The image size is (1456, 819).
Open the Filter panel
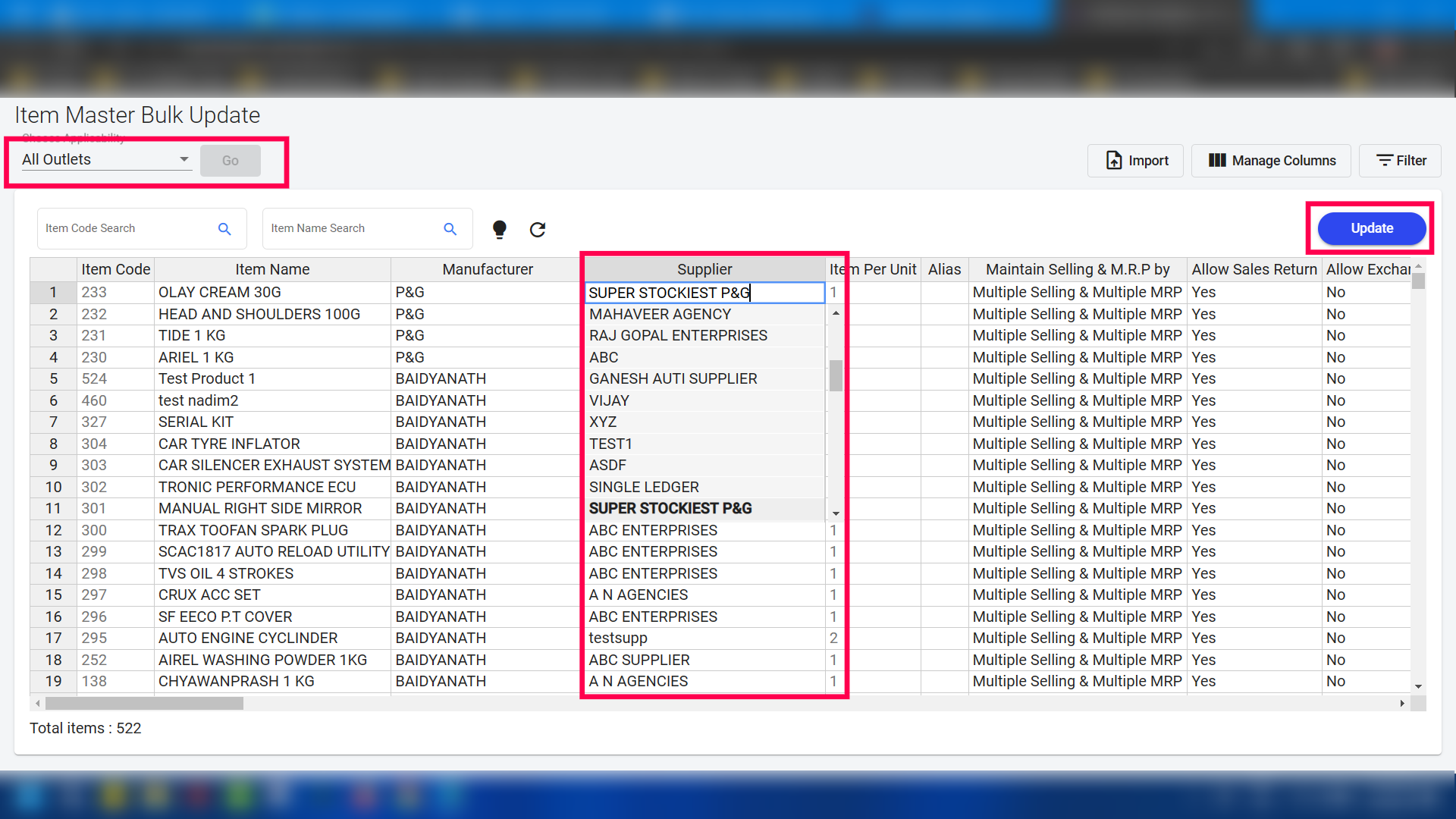(1400, 161)
